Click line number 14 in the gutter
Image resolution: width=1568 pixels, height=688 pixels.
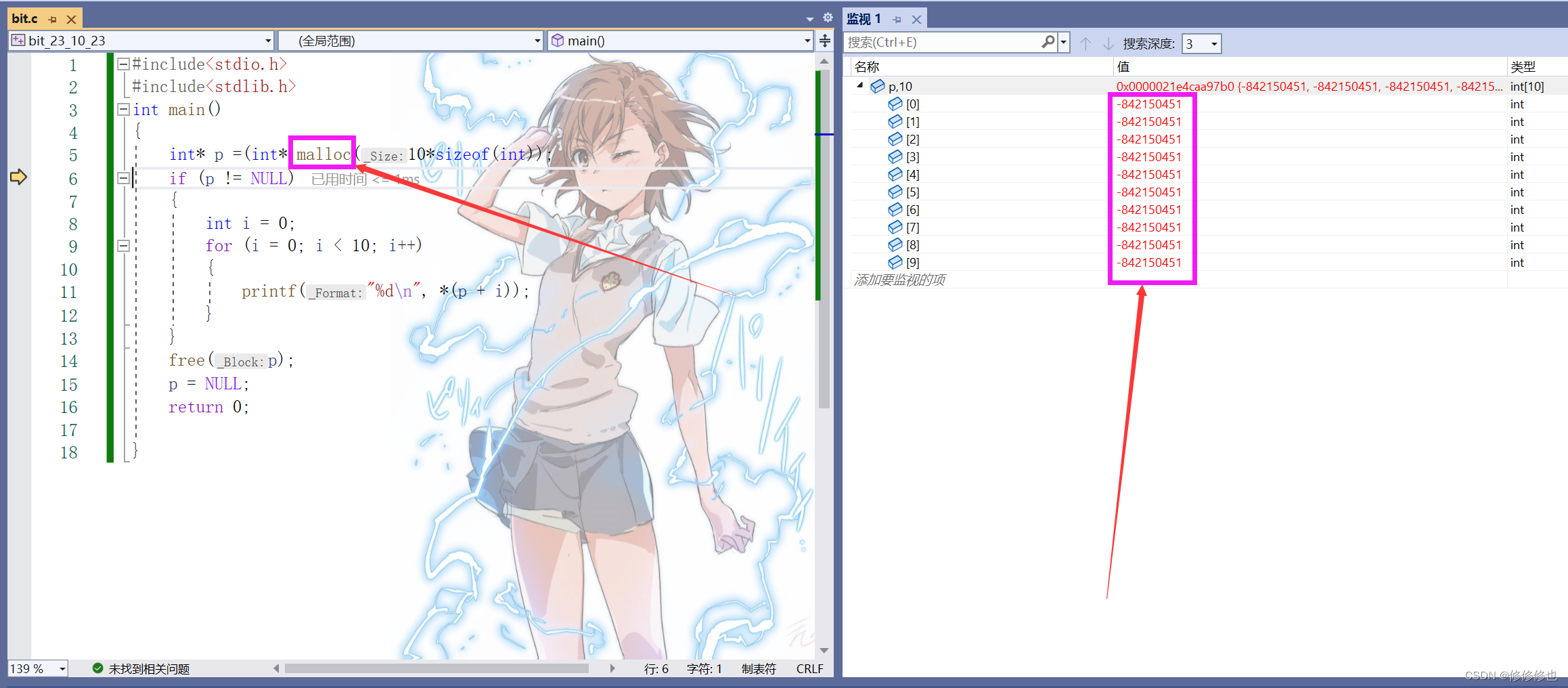(69, 361)
